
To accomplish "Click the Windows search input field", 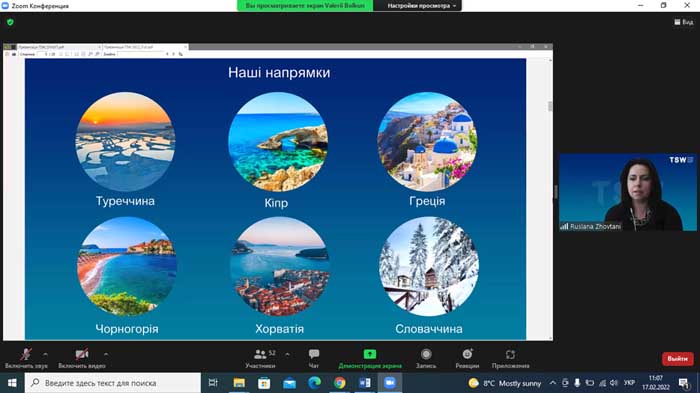I will coord(113,383).
